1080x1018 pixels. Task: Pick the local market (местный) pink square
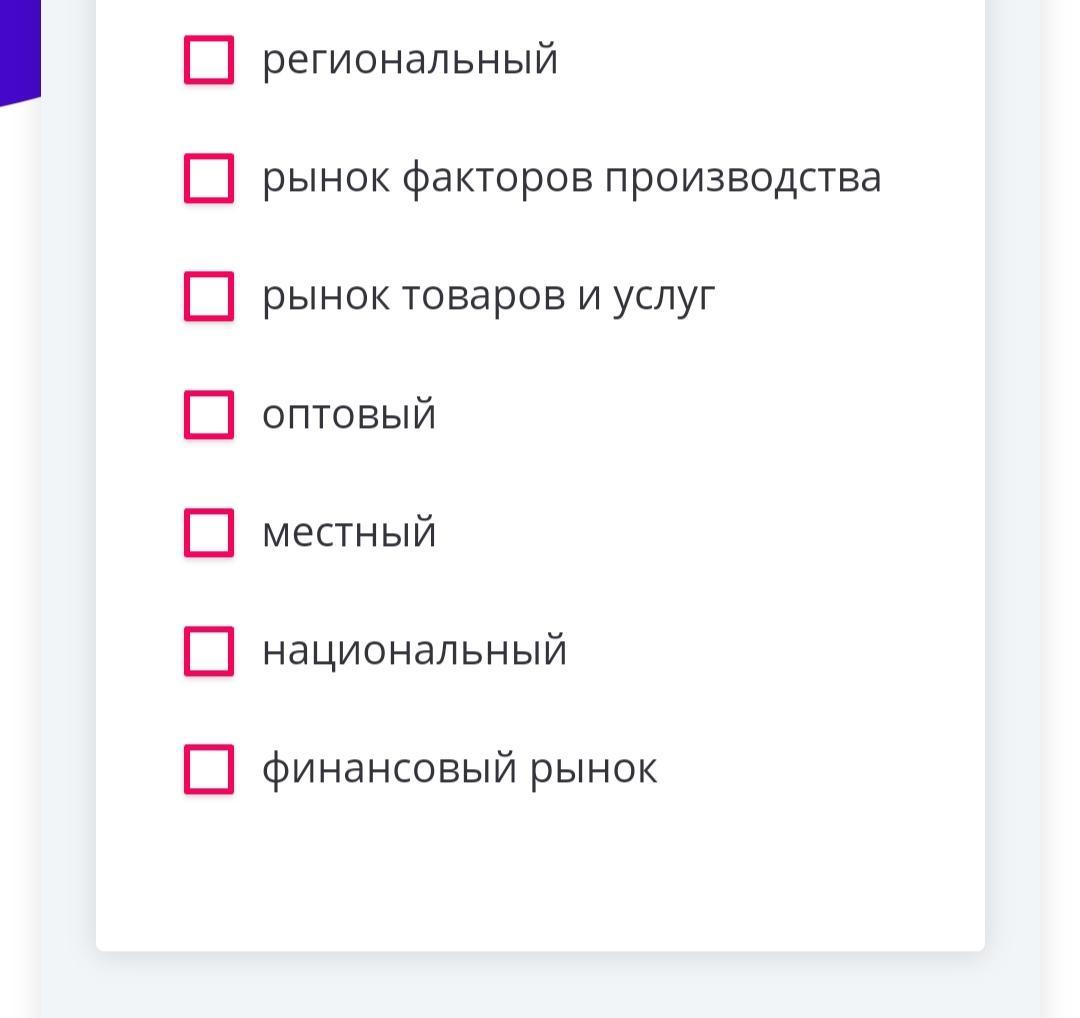(209, 532)
